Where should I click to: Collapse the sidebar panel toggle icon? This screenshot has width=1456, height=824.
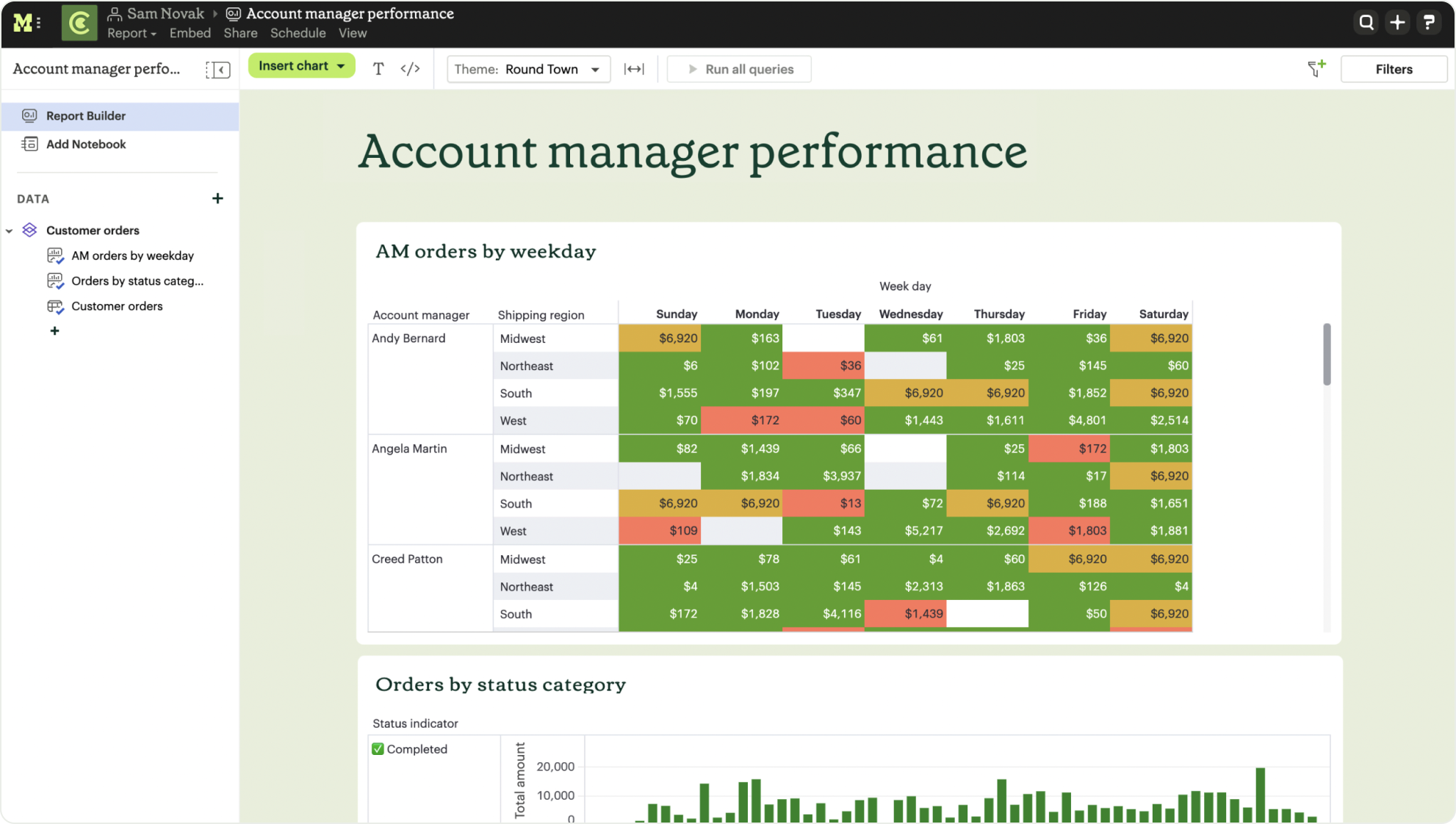[217, 70]
